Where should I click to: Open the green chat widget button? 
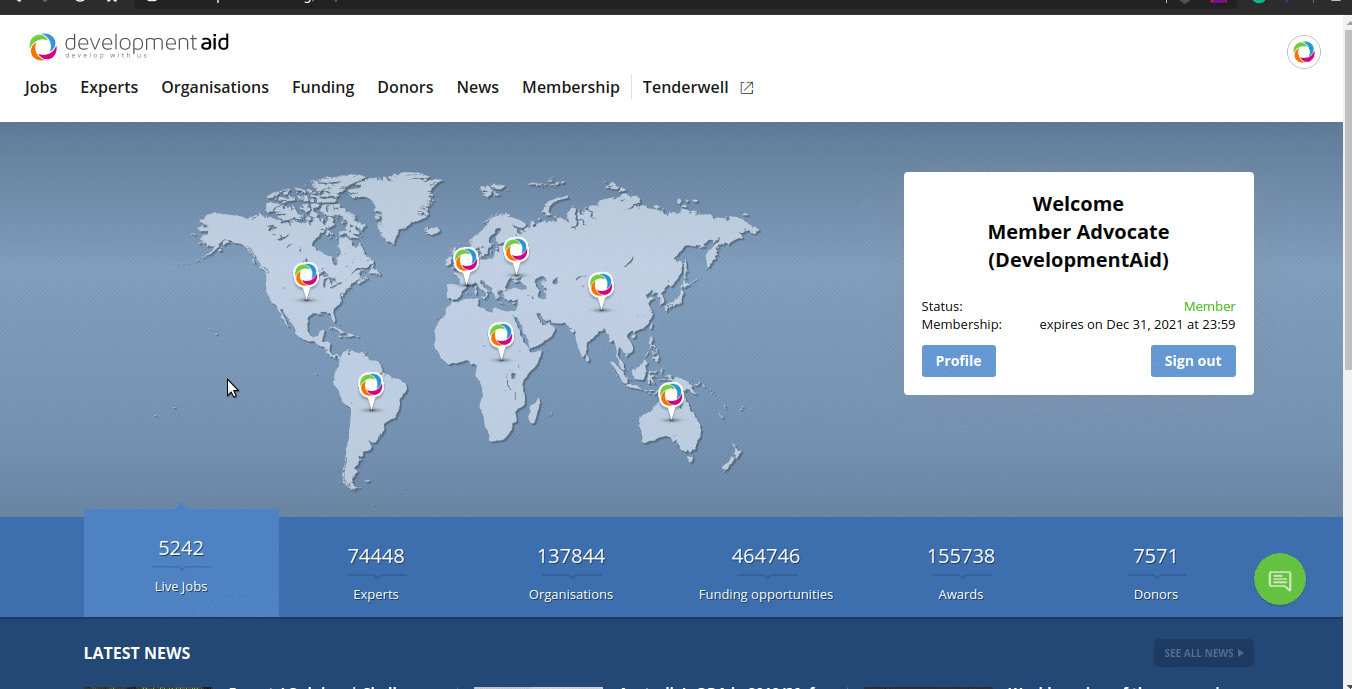[x=1280, y=579]
